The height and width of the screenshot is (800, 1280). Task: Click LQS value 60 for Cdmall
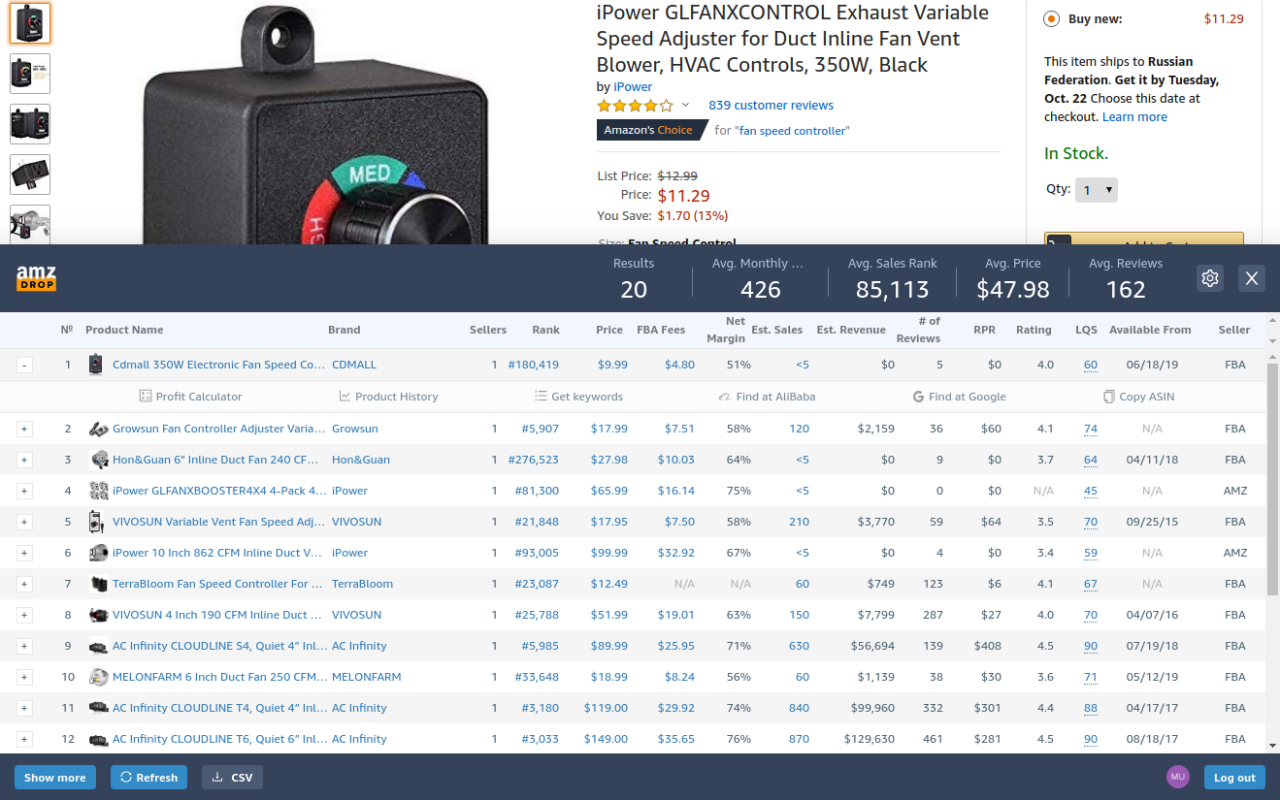(x=1090, y=365)
